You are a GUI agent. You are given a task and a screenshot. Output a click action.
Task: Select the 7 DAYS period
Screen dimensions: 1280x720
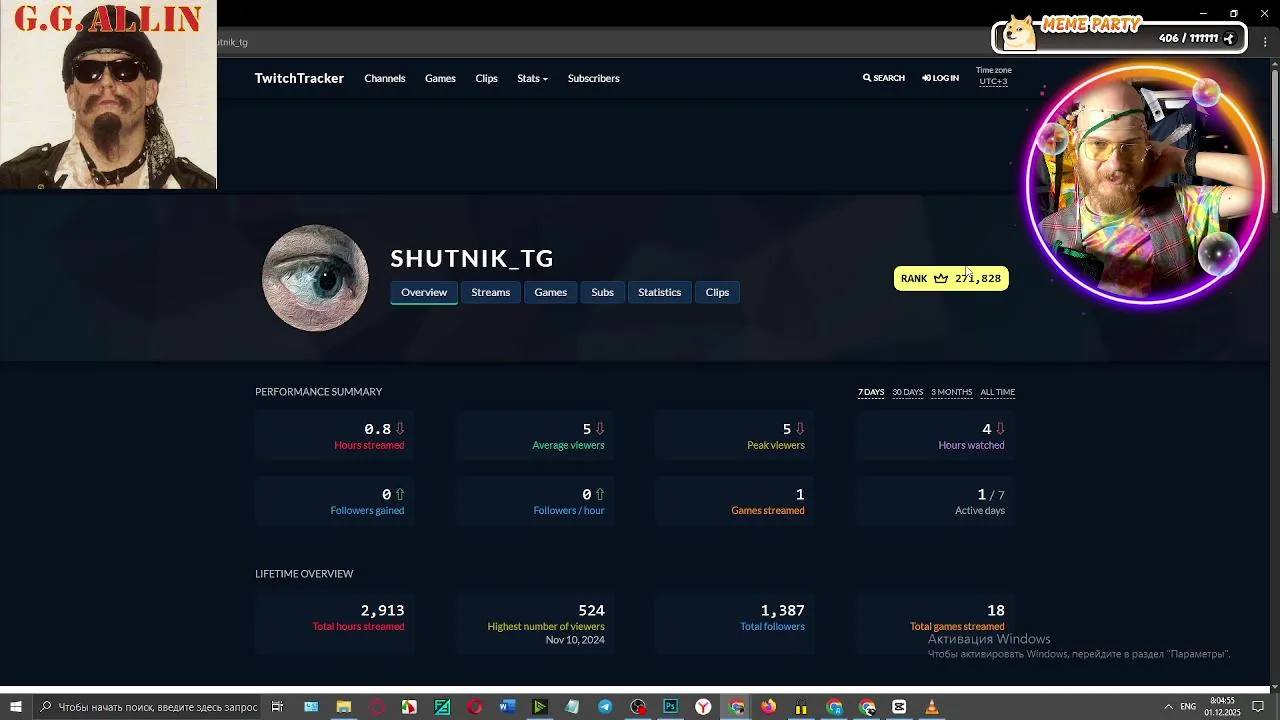(871, 392)
